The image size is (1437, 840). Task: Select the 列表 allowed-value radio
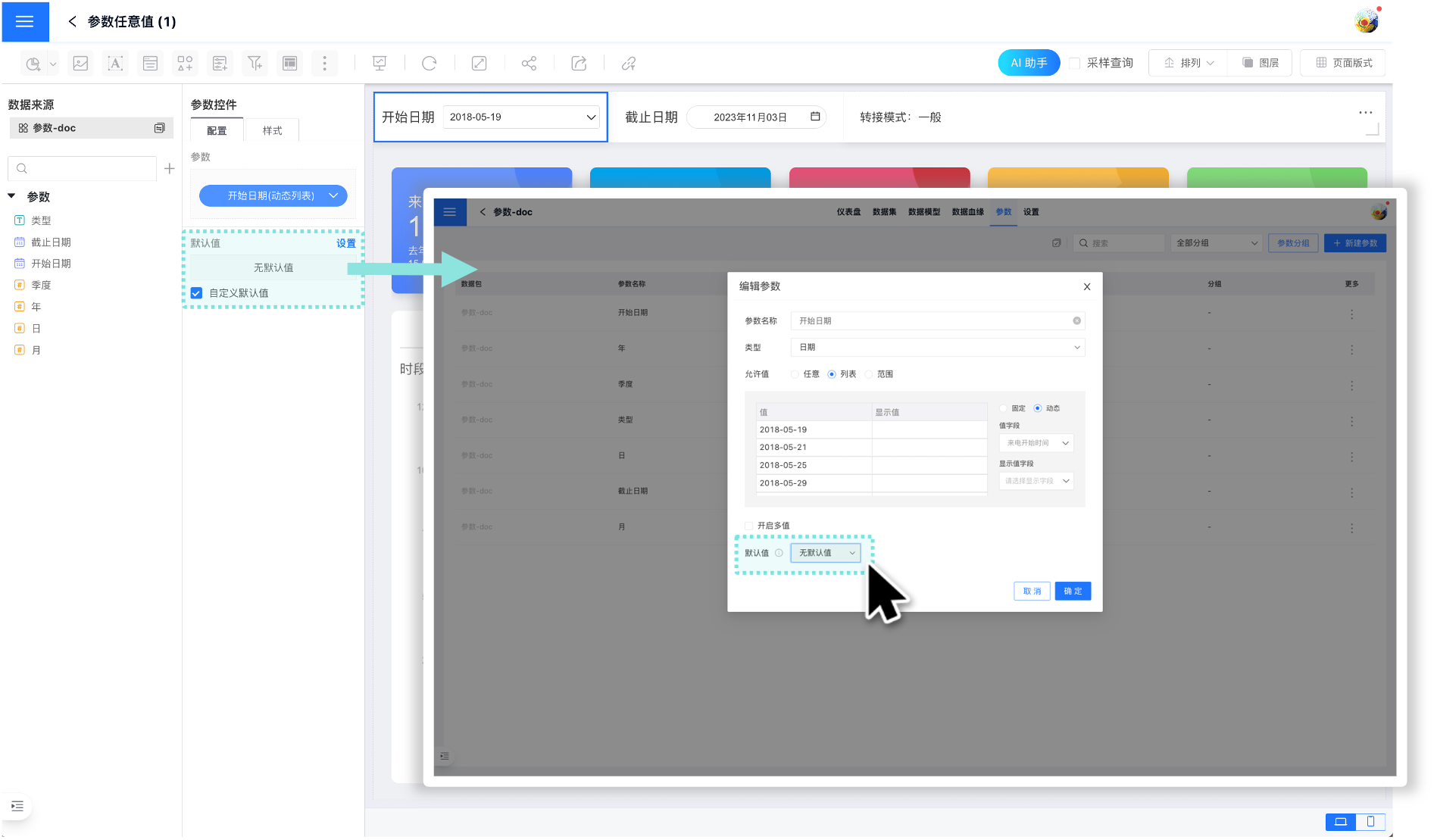(x=832, y=374)
